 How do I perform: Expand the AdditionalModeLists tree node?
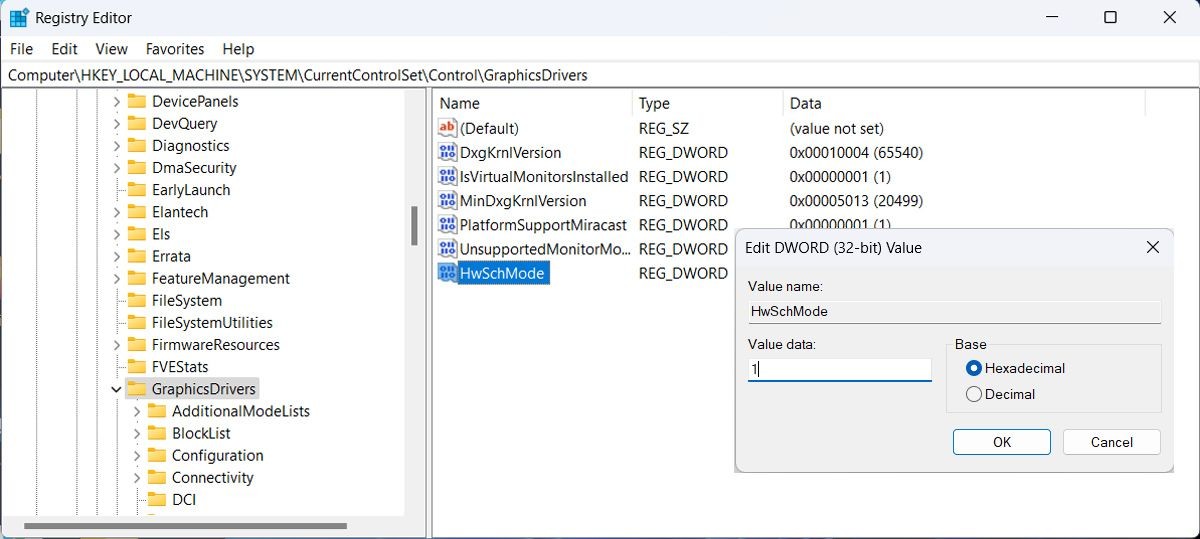(136, 411)
